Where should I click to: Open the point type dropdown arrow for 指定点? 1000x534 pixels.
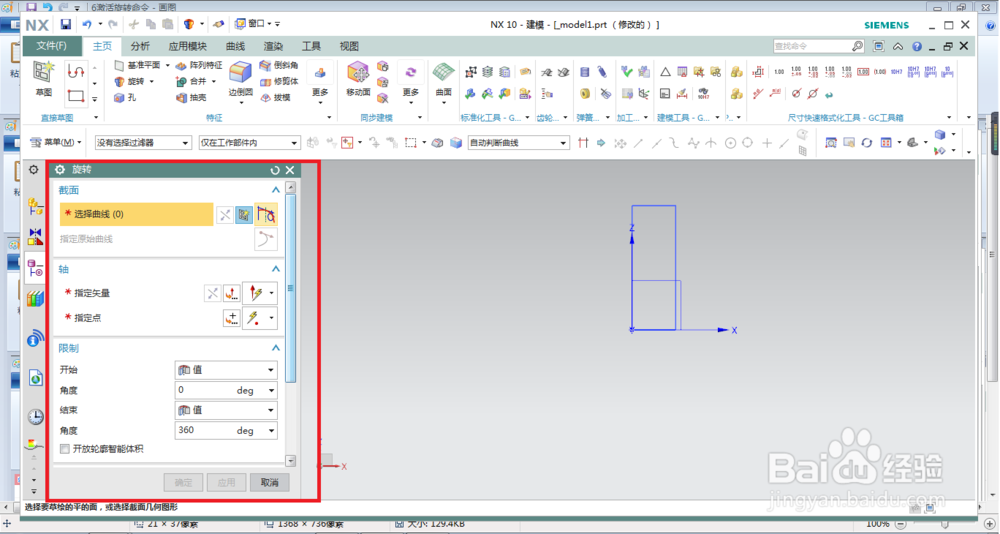(x=272, y=318)
